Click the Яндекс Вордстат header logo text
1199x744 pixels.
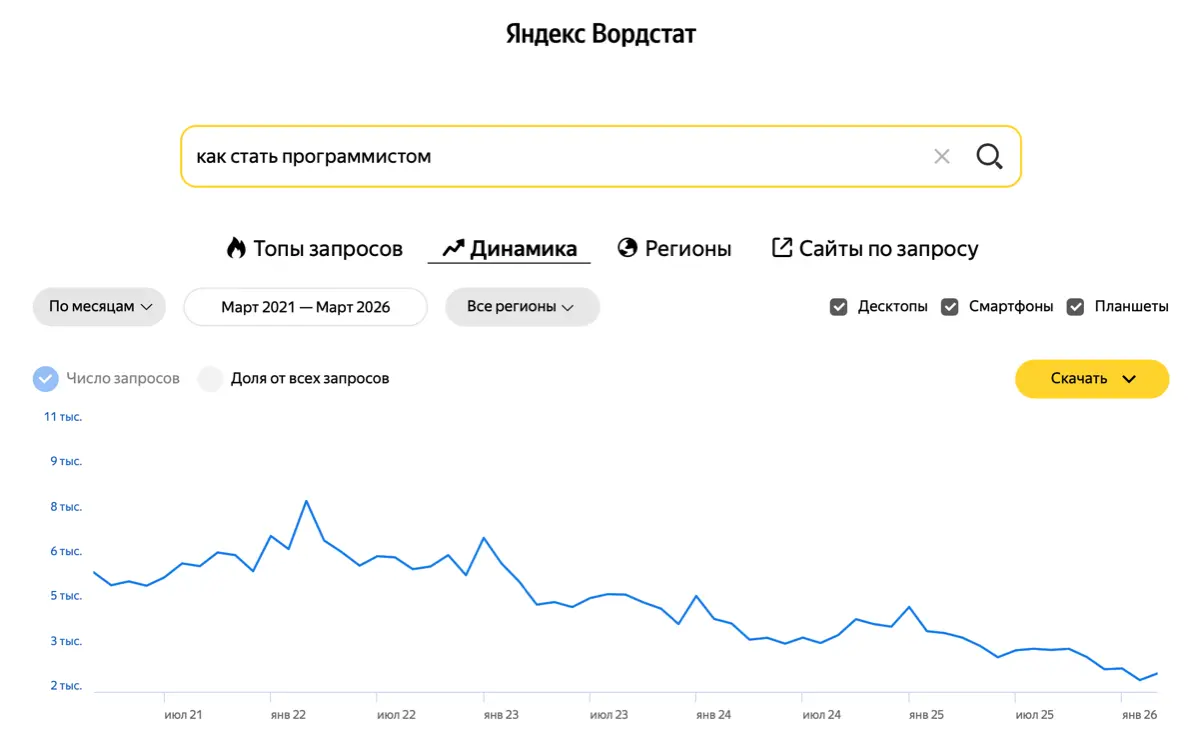coord(600,33)
